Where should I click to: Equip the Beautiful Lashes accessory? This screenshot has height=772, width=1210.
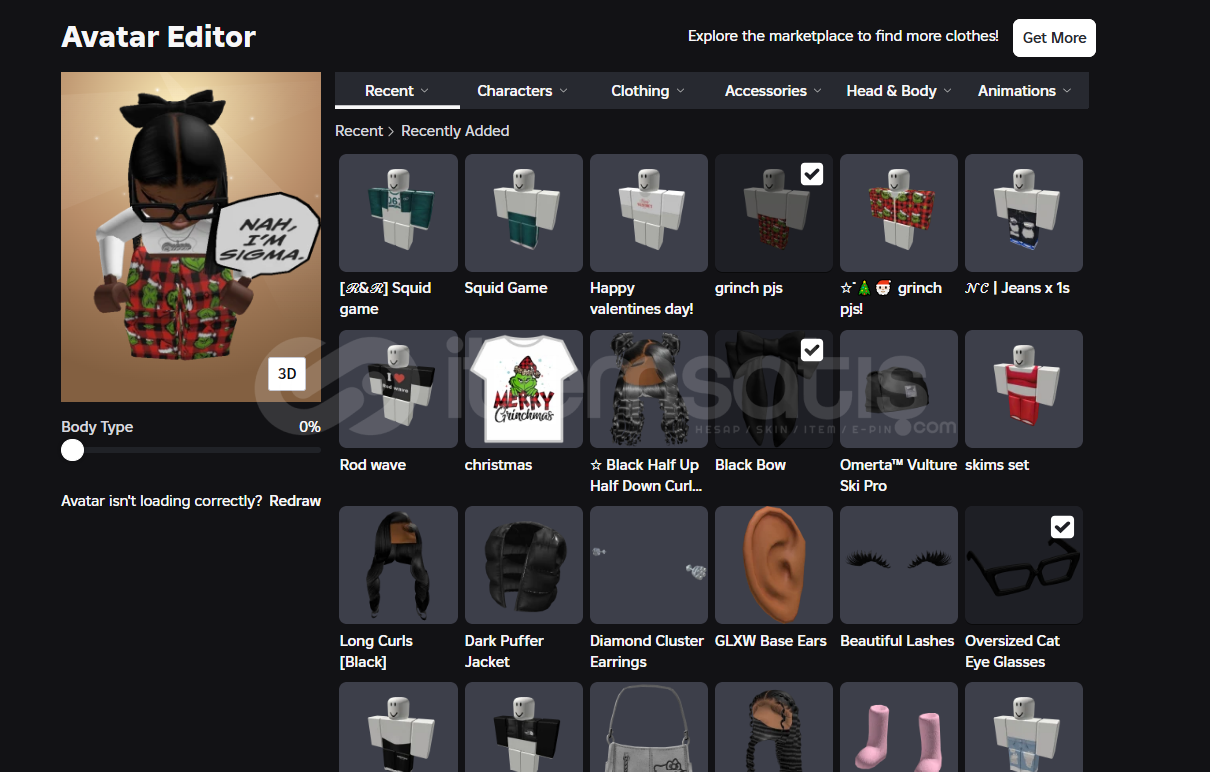(899, 565)
